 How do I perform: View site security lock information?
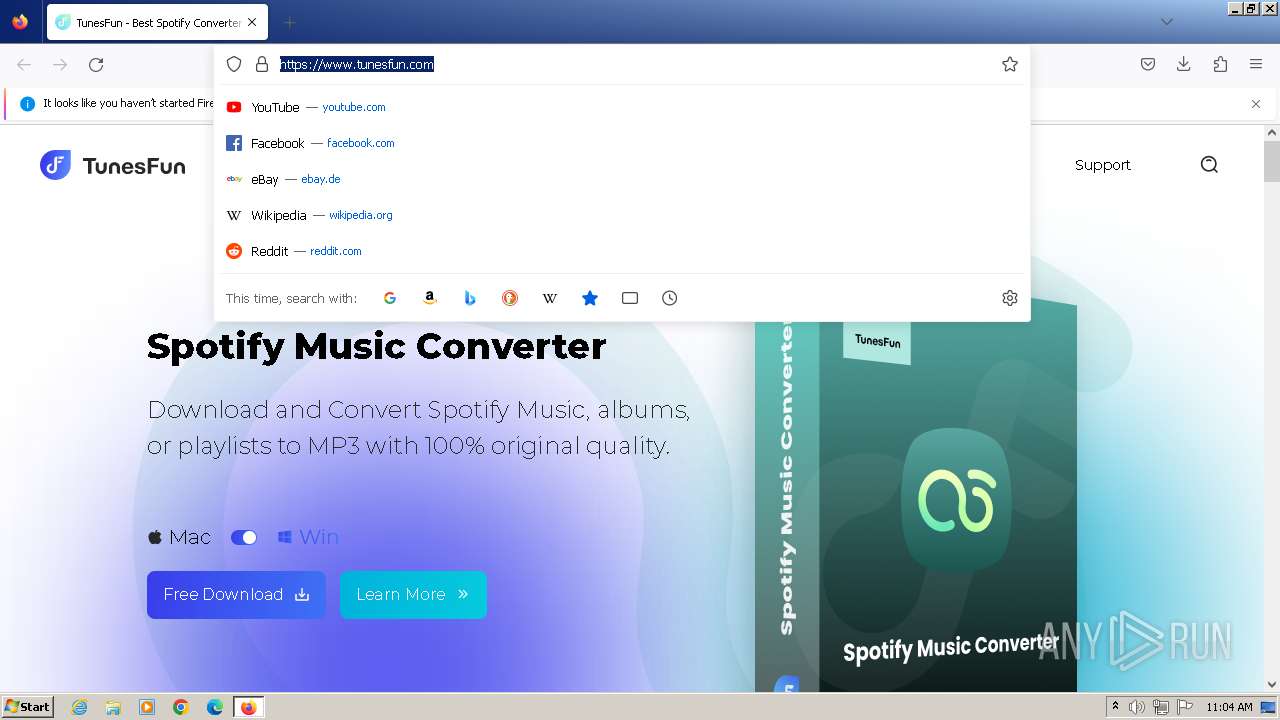262,64
